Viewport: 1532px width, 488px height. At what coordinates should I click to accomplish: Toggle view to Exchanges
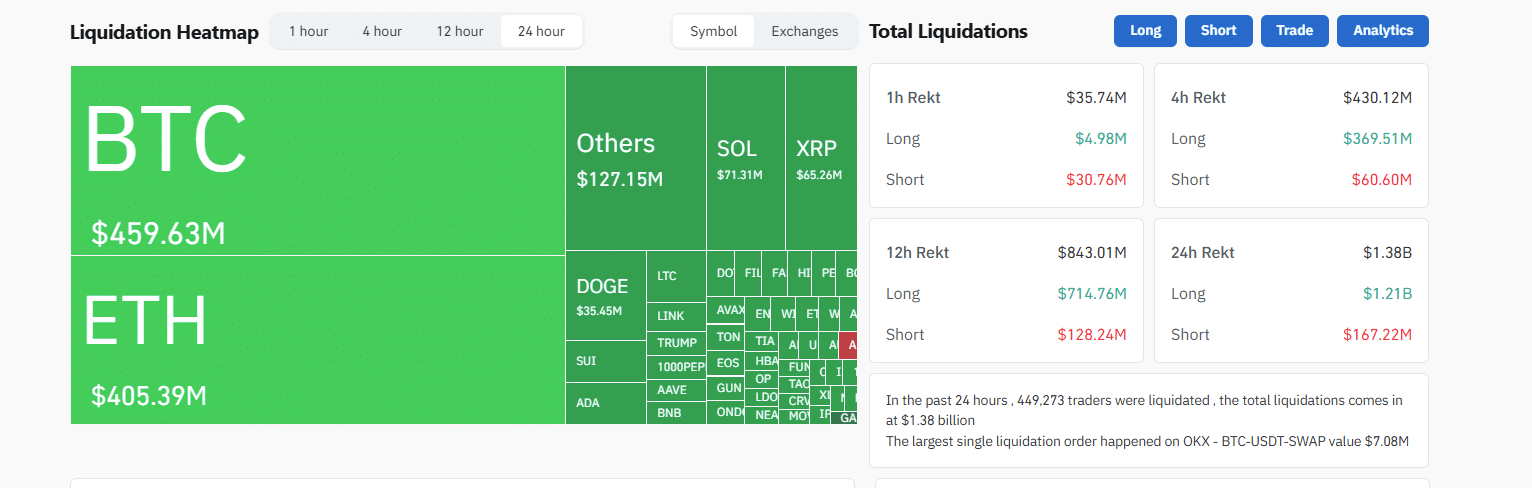[805, 31]
